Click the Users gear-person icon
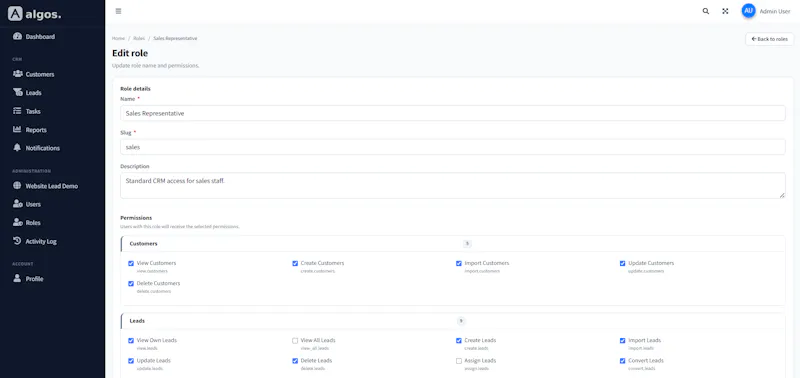The width and height of the screenshot is (800, 378). point(17,204)
